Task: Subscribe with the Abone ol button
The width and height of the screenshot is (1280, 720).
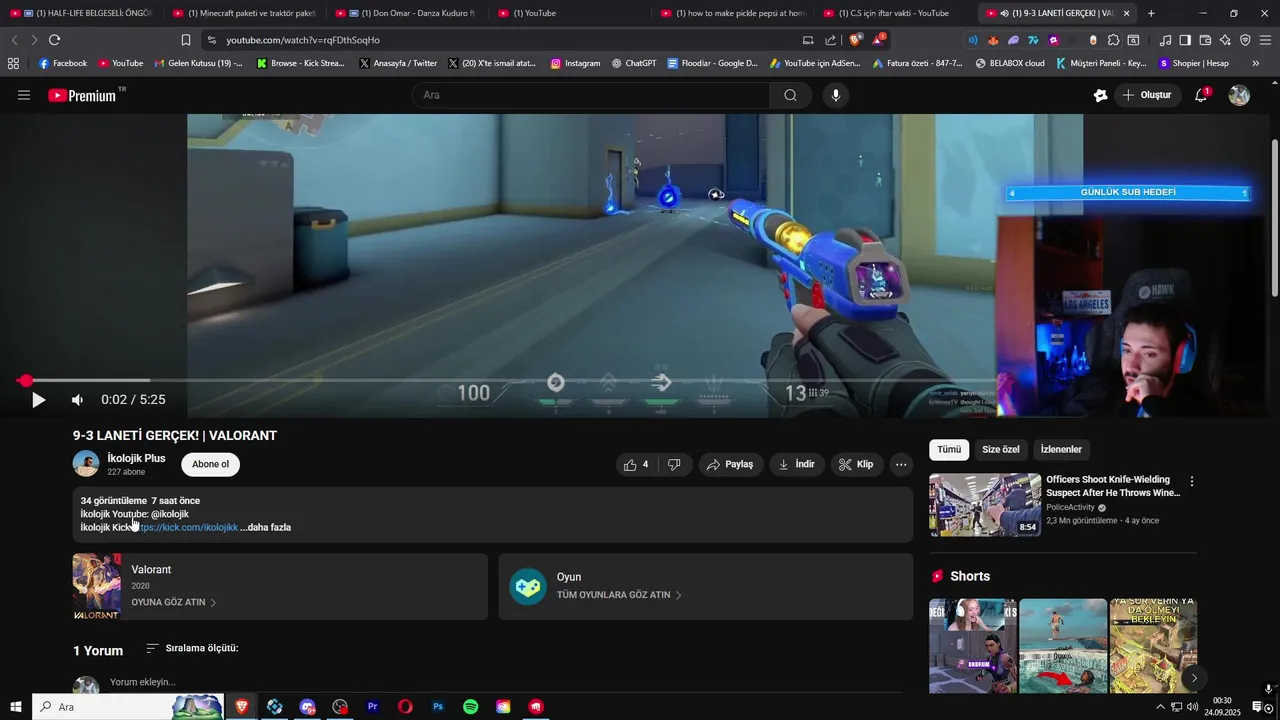Action: pyautogui.click(x=211, y=464)
